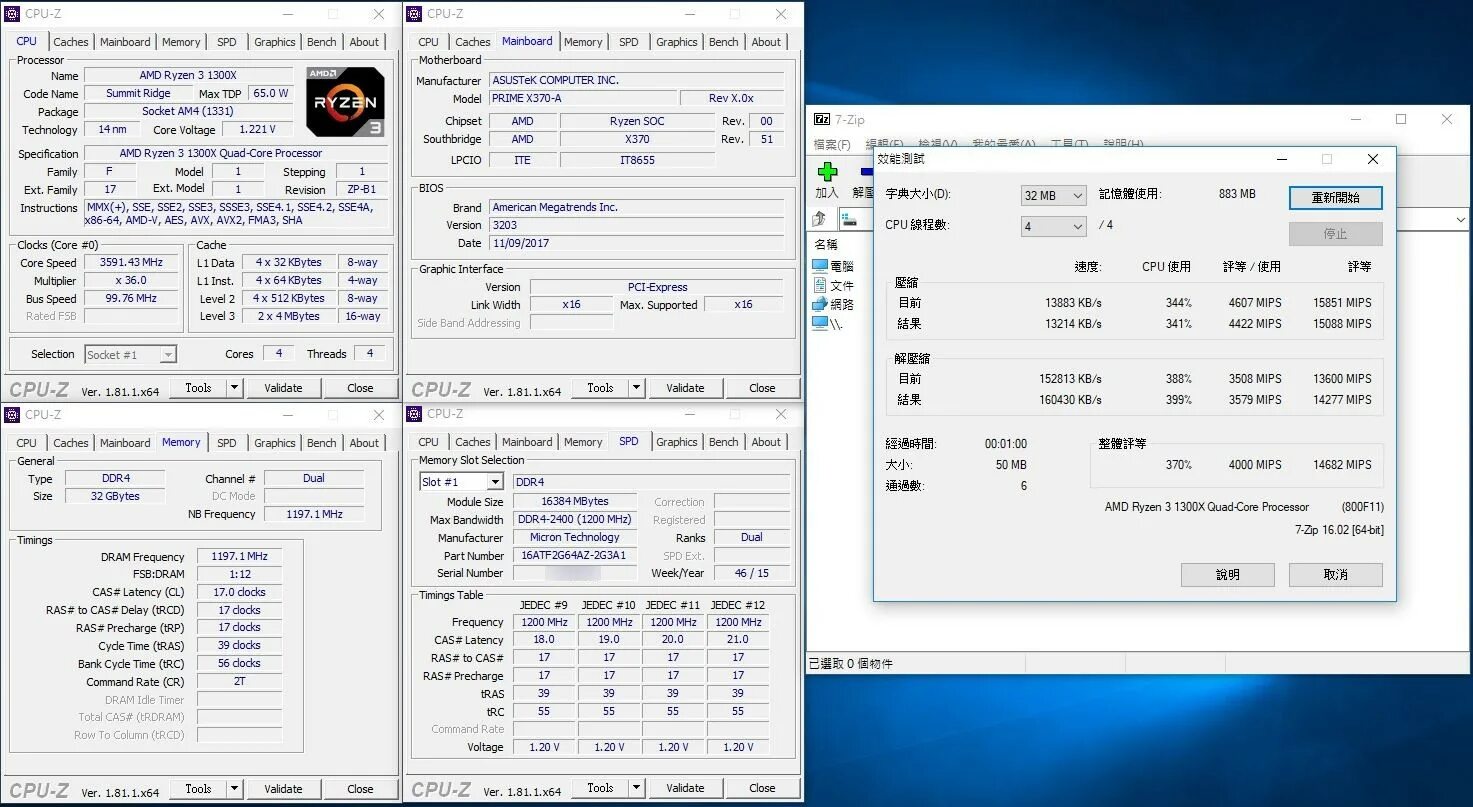Open Mainboard tab in the bottom-left Memory window

[125, 443]
